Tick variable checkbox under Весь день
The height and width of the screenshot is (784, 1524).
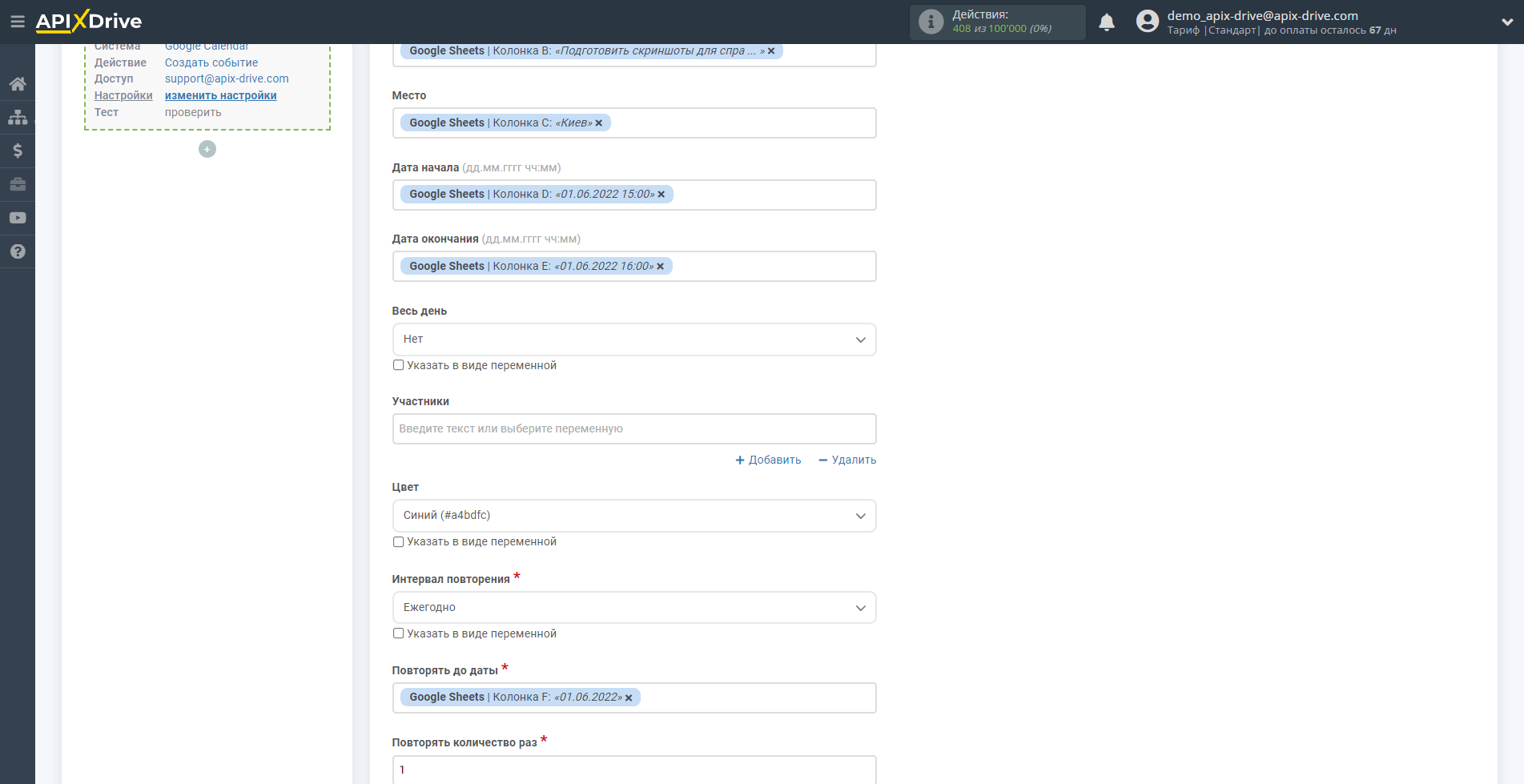tap(398, 365)
